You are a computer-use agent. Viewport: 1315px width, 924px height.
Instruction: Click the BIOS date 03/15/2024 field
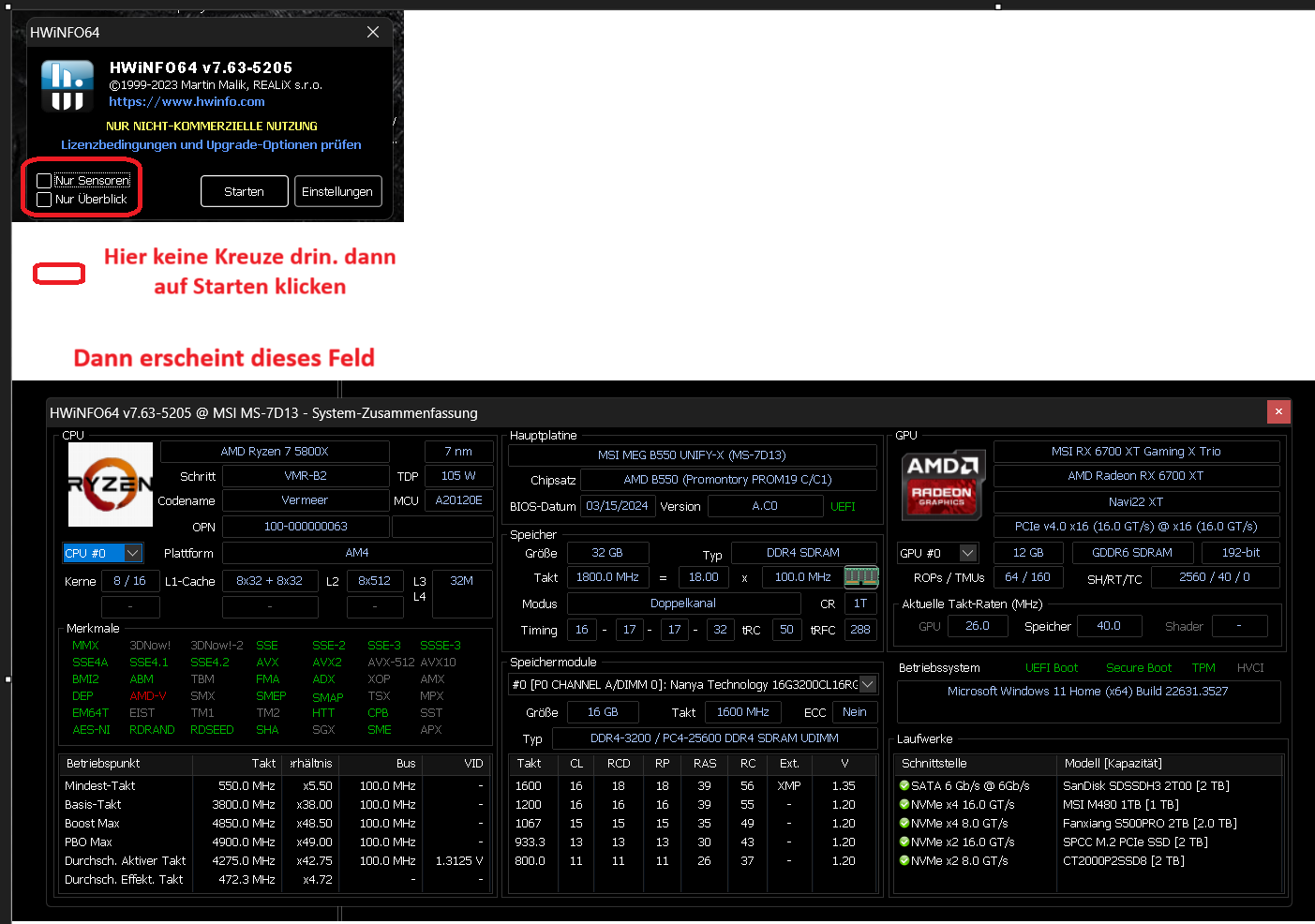[617, 506]
